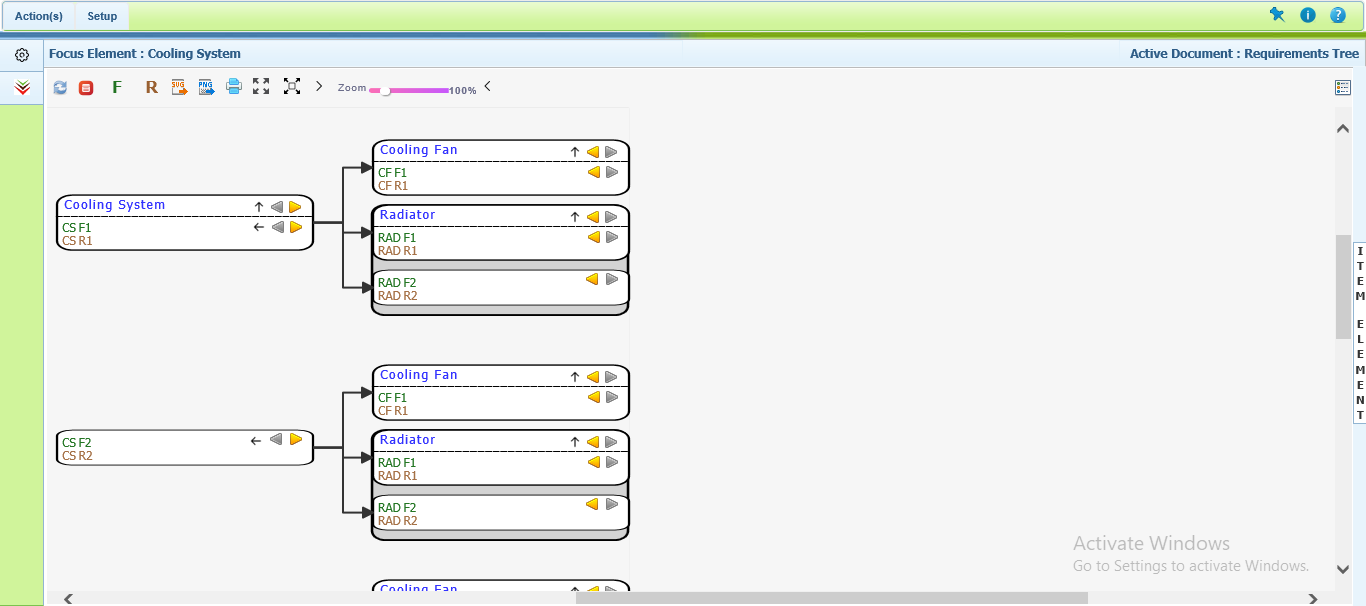Click gray right triangle on Radiator header linked to CS F1
This screenshot has height=606, width=1366.
pos(611,217)
